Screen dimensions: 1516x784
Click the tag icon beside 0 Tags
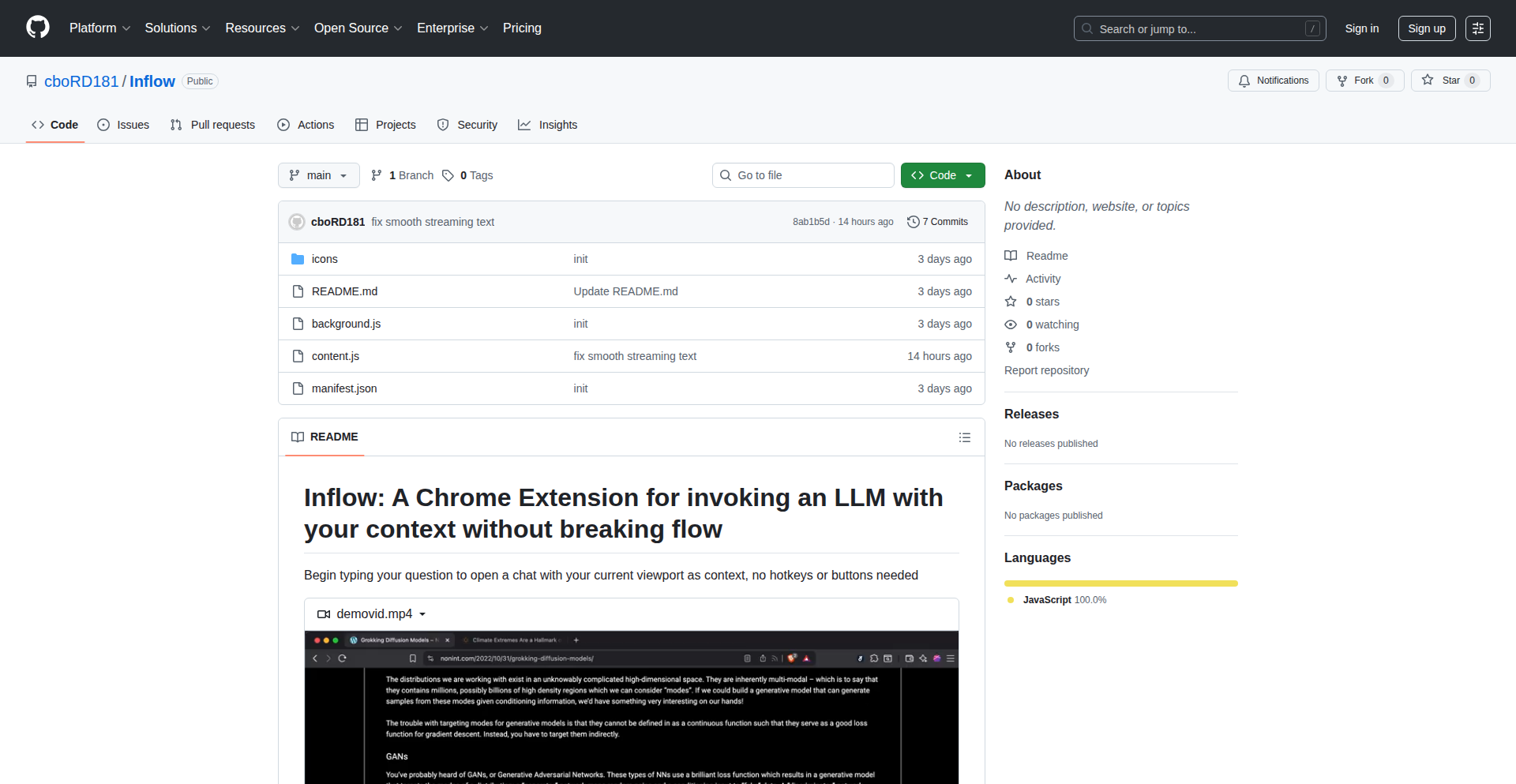tap(448, 175)
